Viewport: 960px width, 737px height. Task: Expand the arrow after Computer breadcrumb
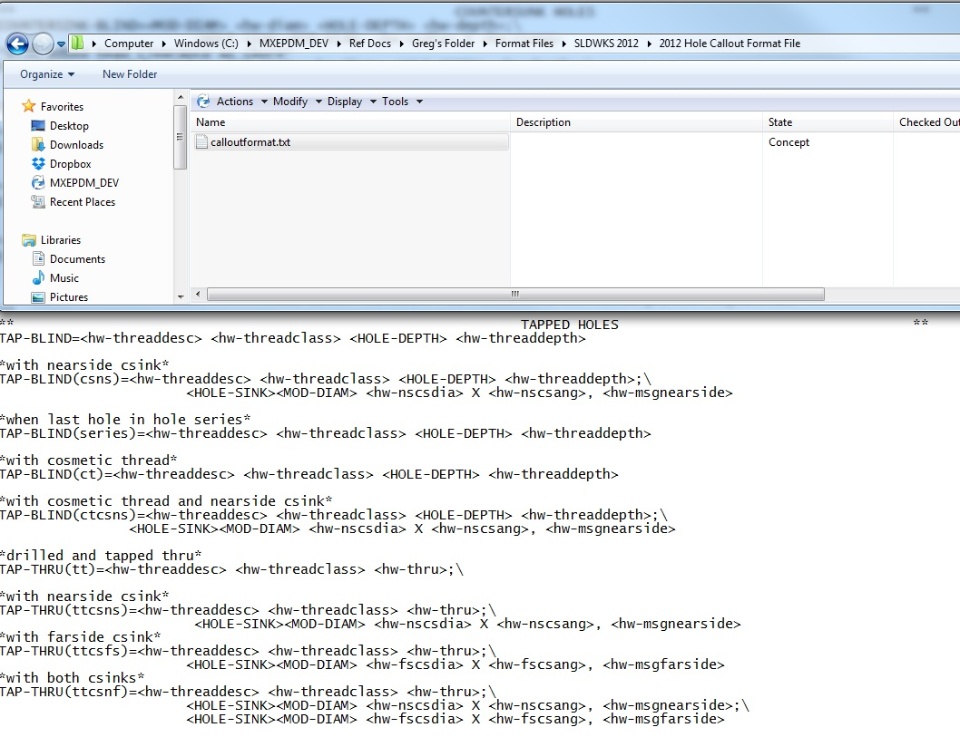tap(164, 43)
